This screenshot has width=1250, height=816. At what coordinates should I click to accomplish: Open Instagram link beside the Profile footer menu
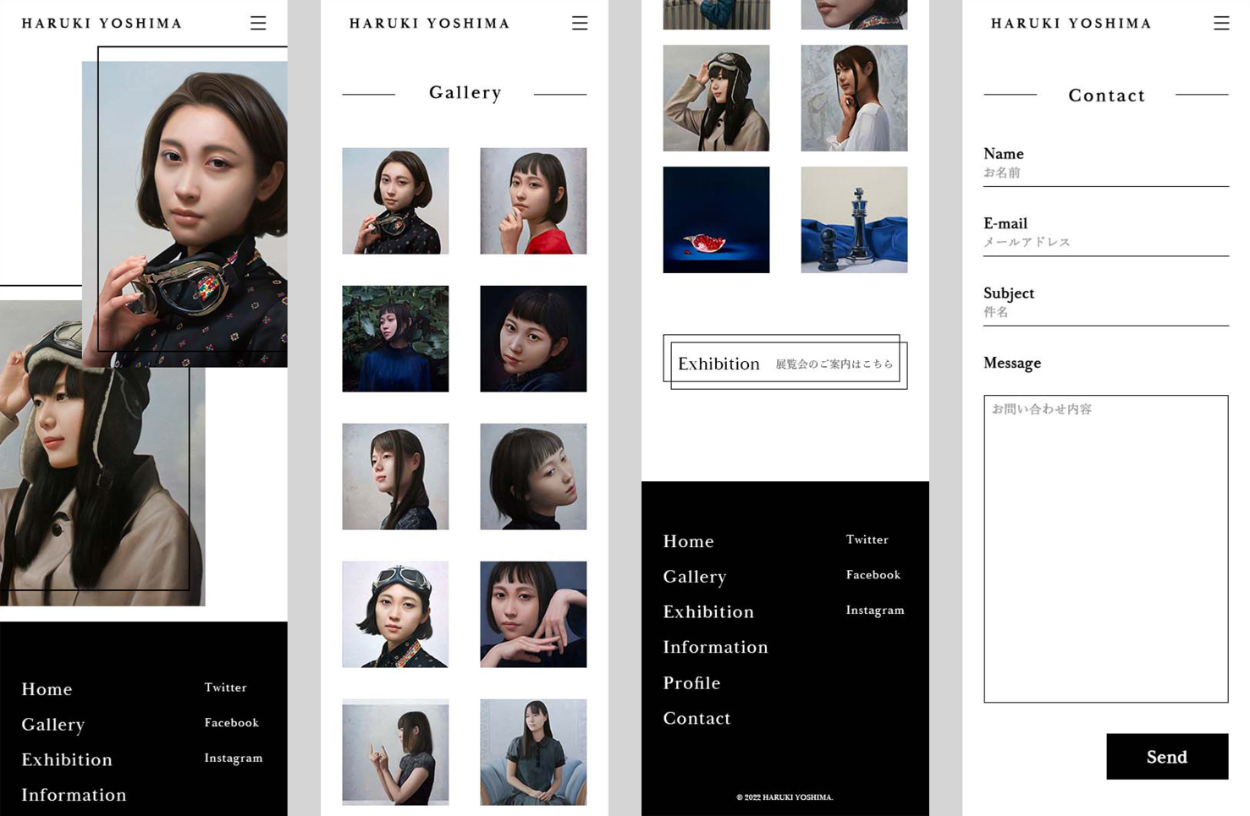(x=874, y=610)
